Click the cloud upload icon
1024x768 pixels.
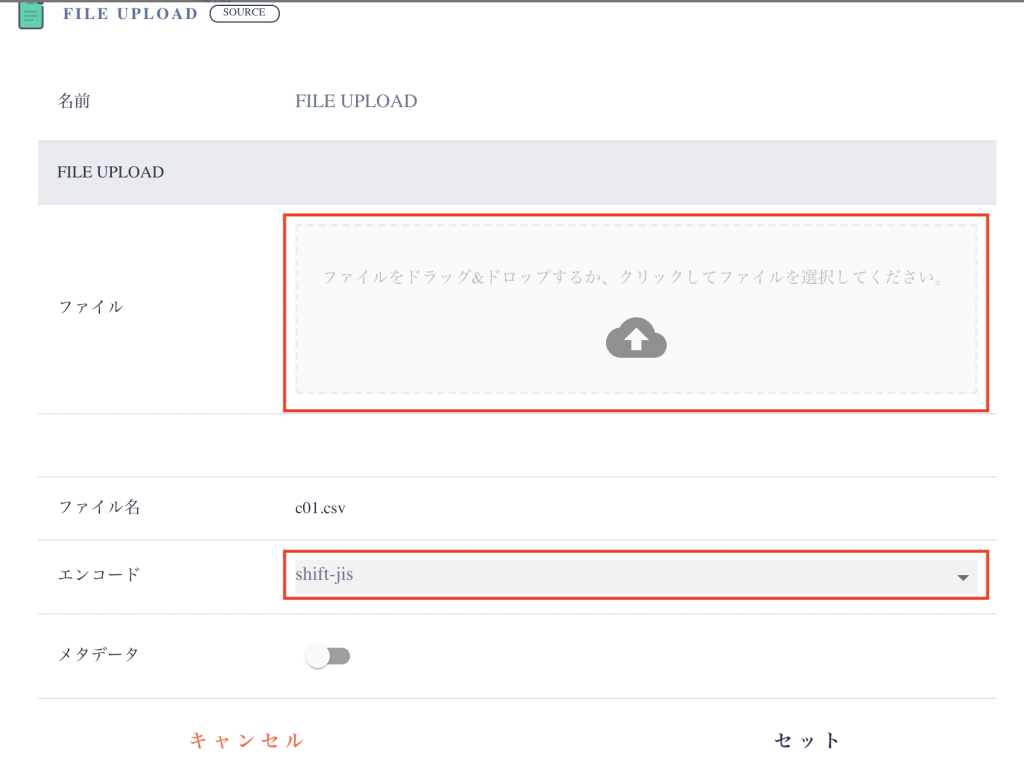pyautogui.click(x=636, y=339)
